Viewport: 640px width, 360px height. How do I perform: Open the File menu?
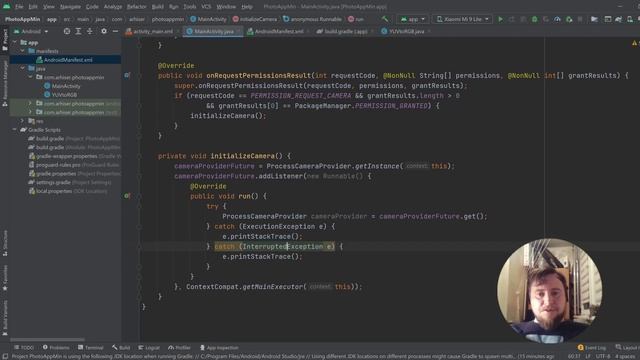[19, 7]
